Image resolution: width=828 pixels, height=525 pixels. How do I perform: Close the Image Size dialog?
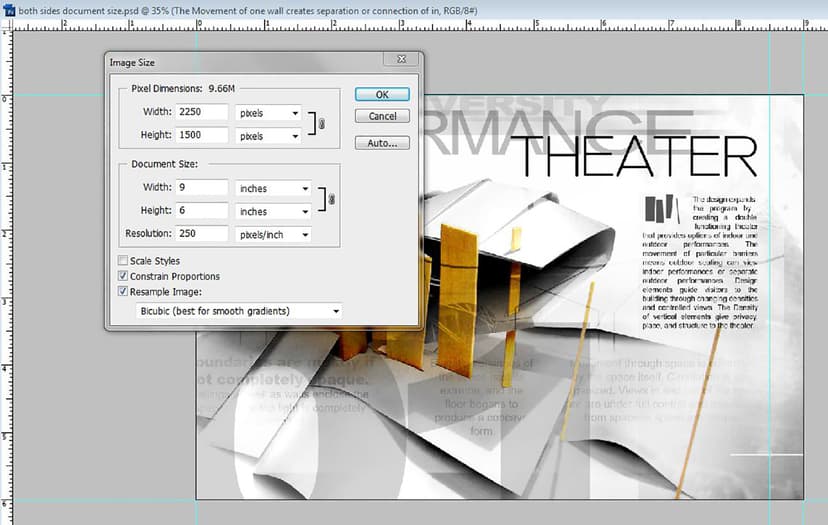coord(401,60)
